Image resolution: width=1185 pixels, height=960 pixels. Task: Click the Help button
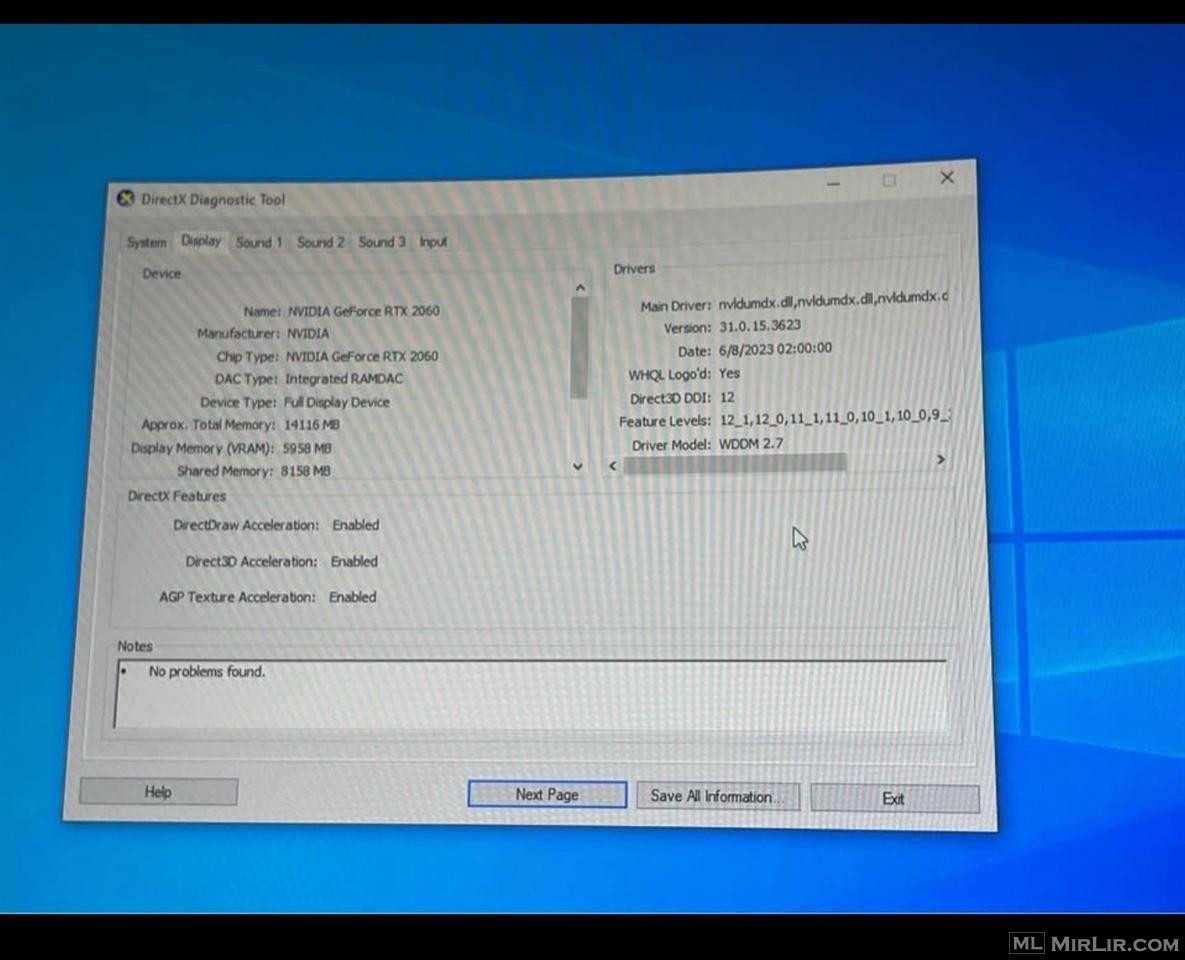pyautogui.click(x=159, y=791)
